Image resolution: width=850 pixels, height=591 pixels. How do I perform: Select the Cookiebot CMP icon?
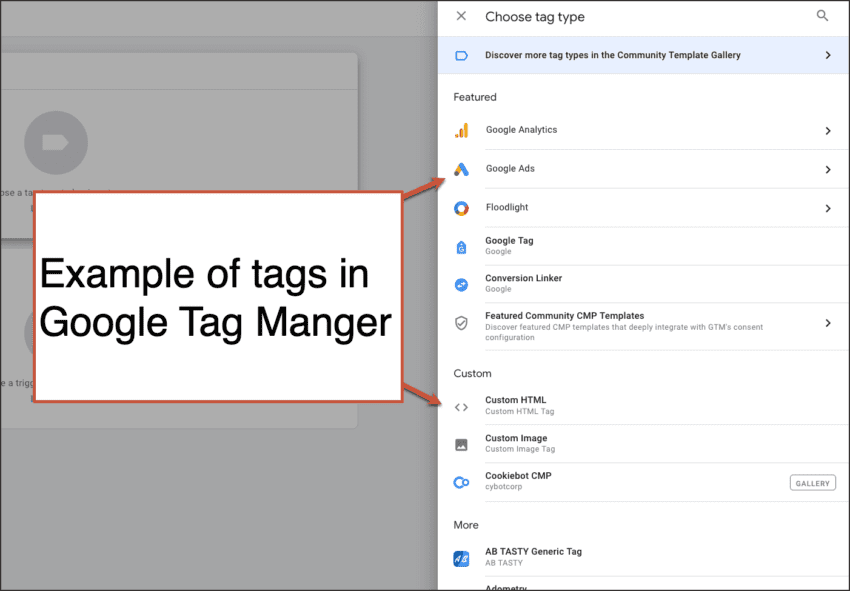click(461, 482)
